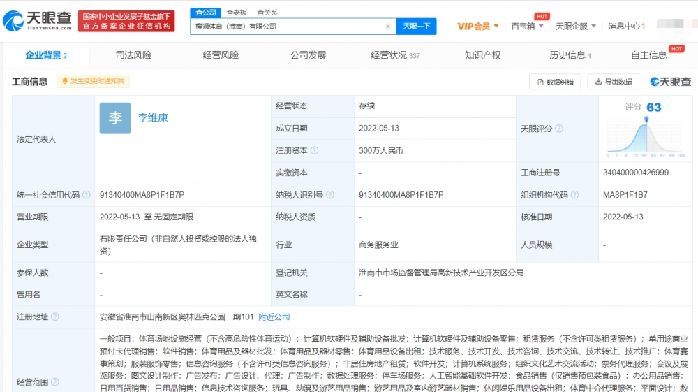Select the 查老板 search tab
The height and width of the screenshot is (392, 698).
236,12
